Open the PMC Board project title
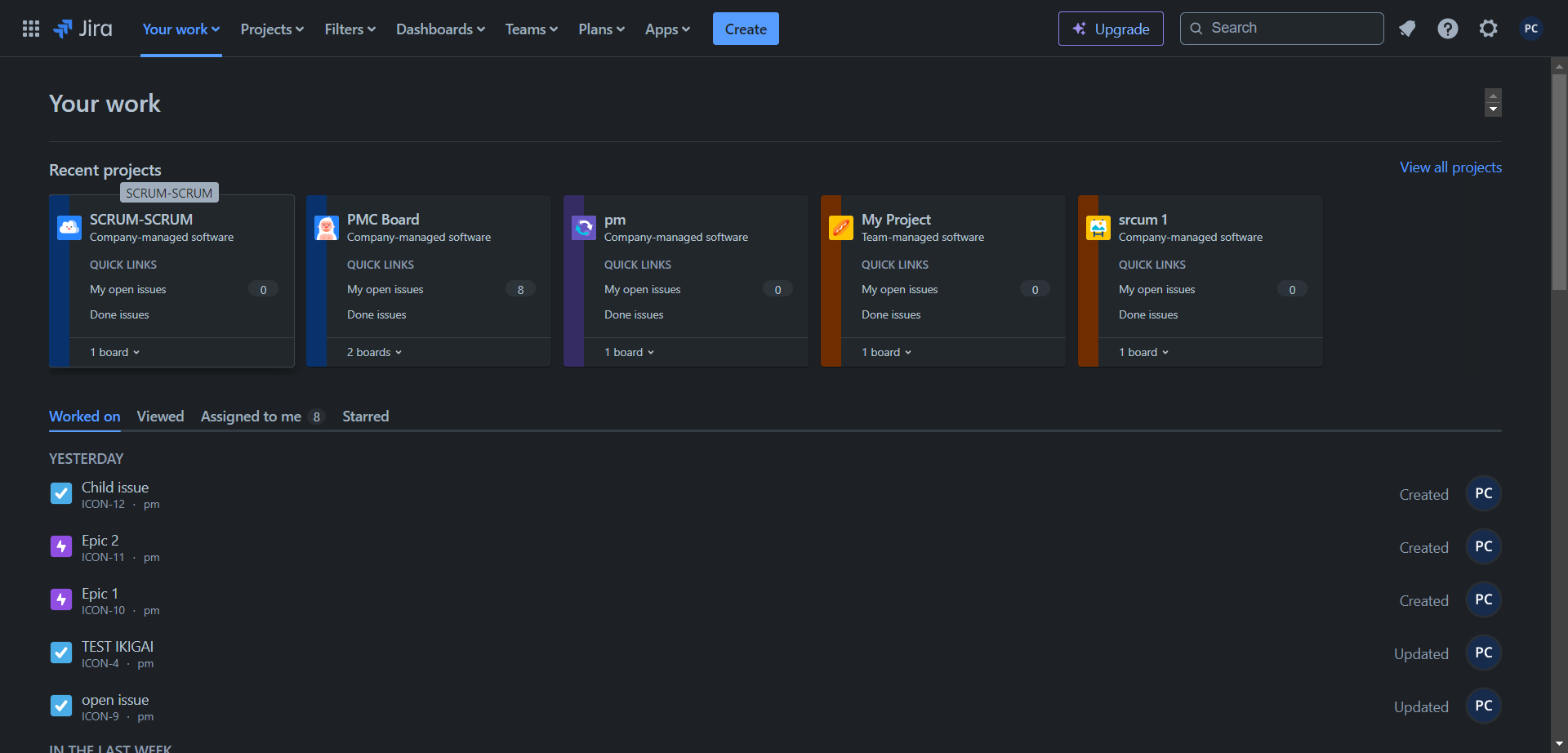This screenshot has width=1568, height=753. point(383,220)
